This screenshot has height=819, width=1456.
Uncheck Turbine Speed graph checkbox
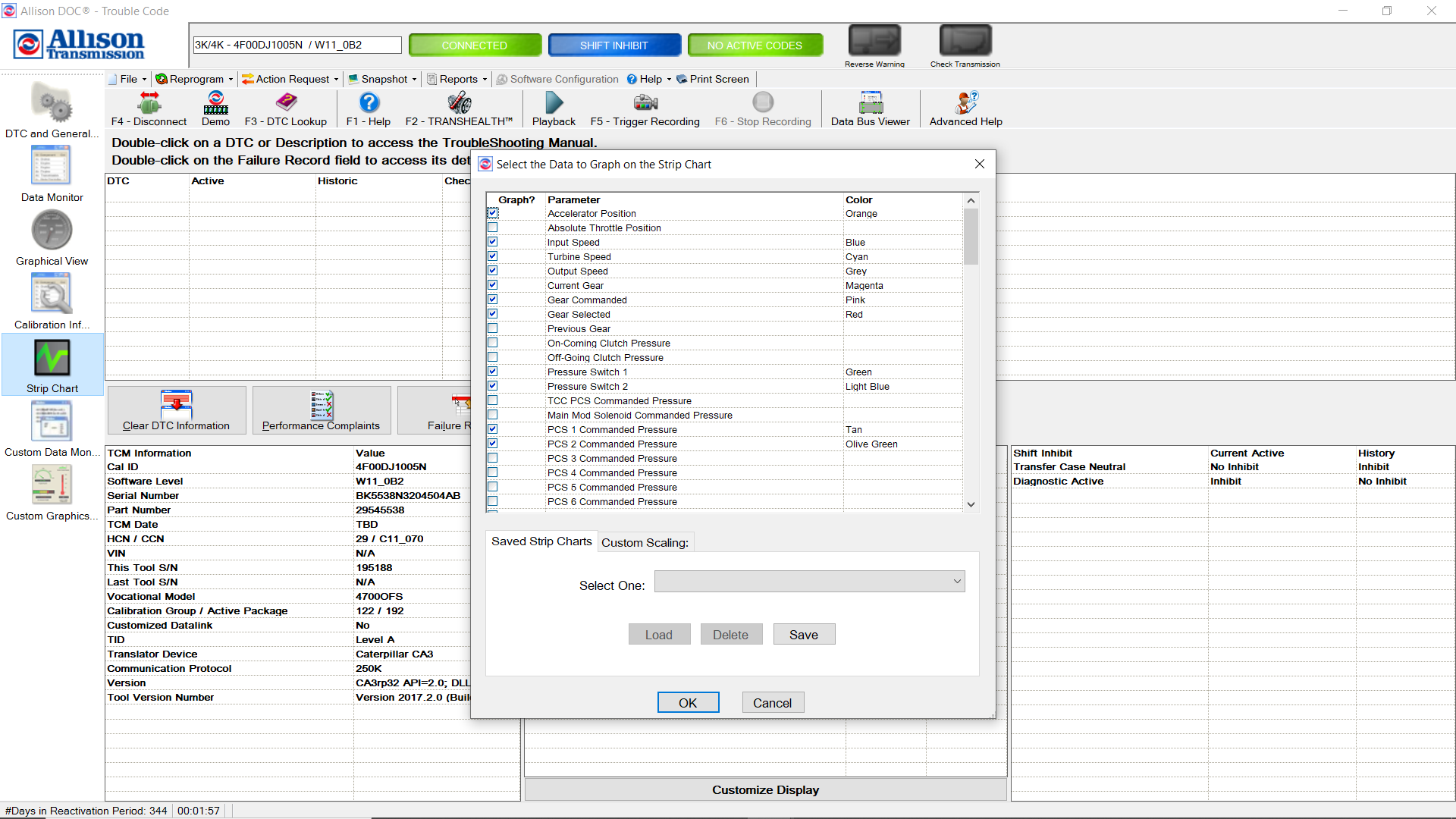[x=493, y=256]
